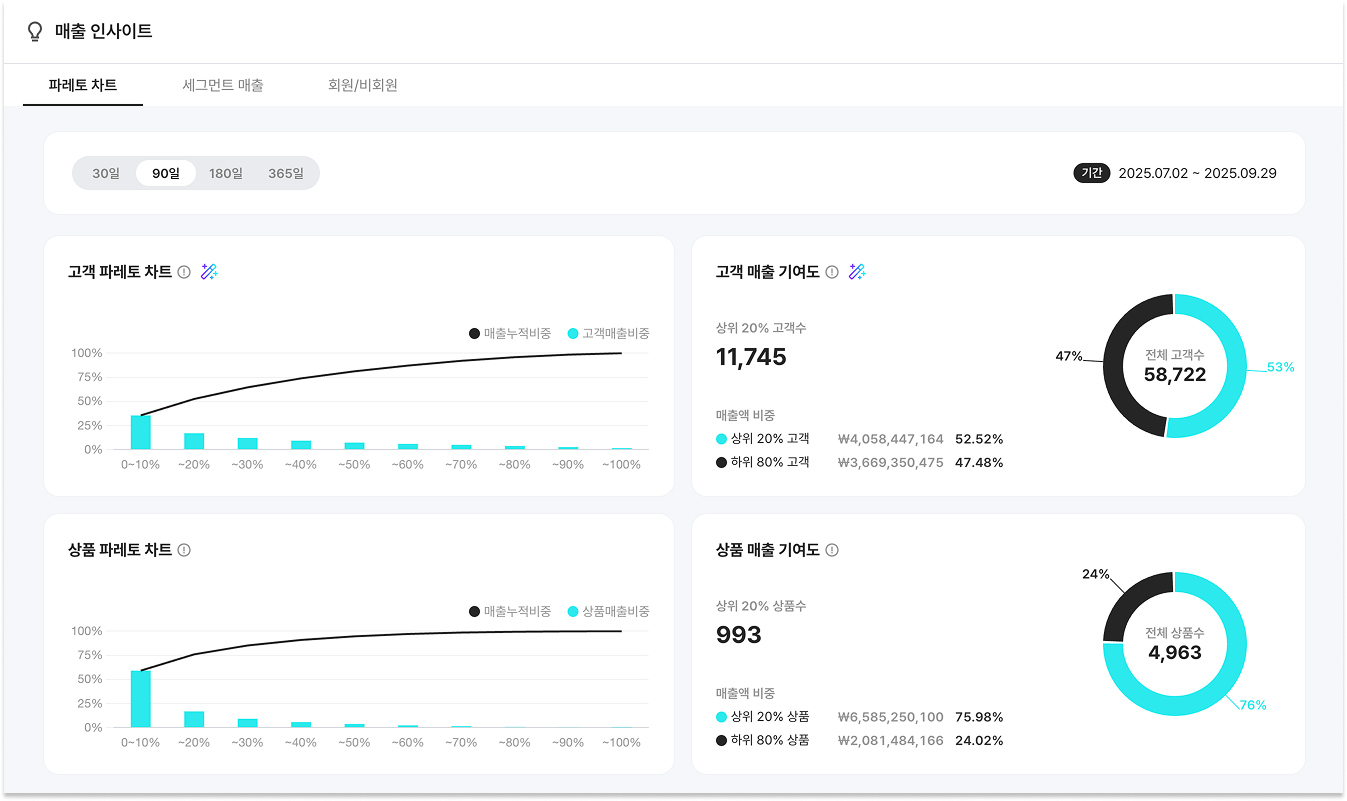Toggle 고객매출비중 legend in customer chart
Viewport: 1347px width, 801px height.
(x=609, y=333)
